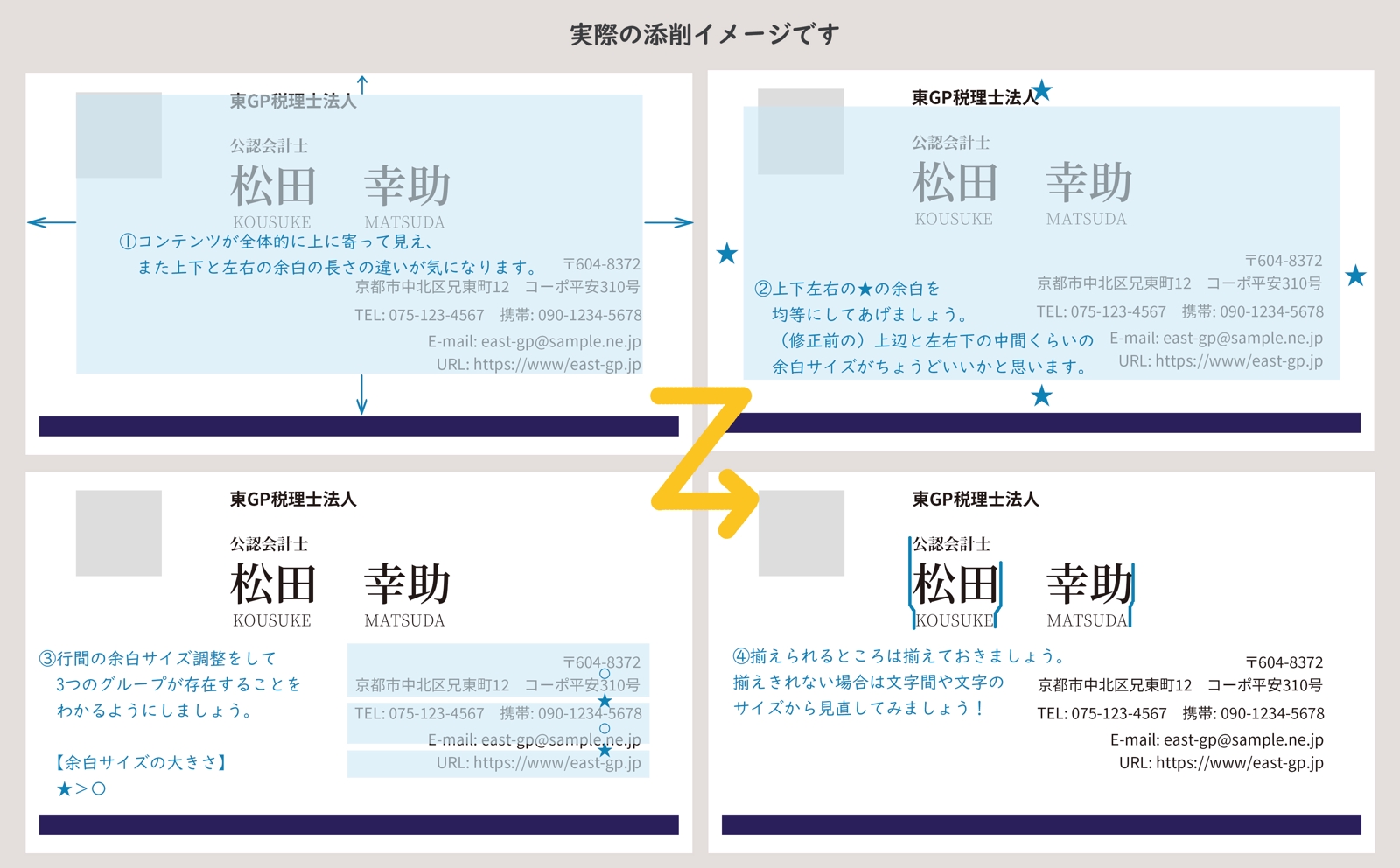Click the heading 実際の添削イメージです

[x=704, y=34]
